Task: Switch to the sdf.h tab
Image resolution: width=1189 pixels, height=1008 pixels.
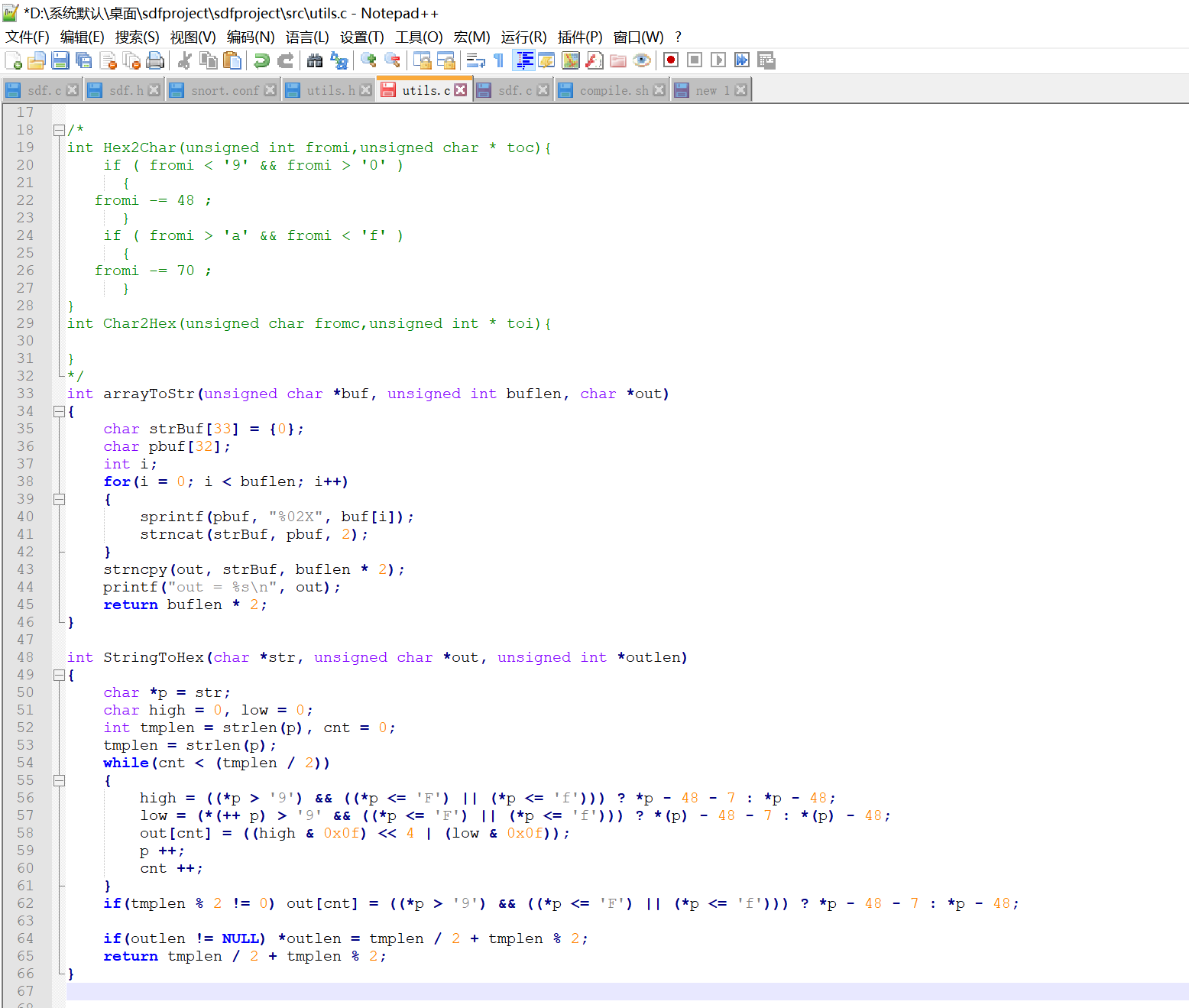Action: pyautogui.click(x=125, y=90)
